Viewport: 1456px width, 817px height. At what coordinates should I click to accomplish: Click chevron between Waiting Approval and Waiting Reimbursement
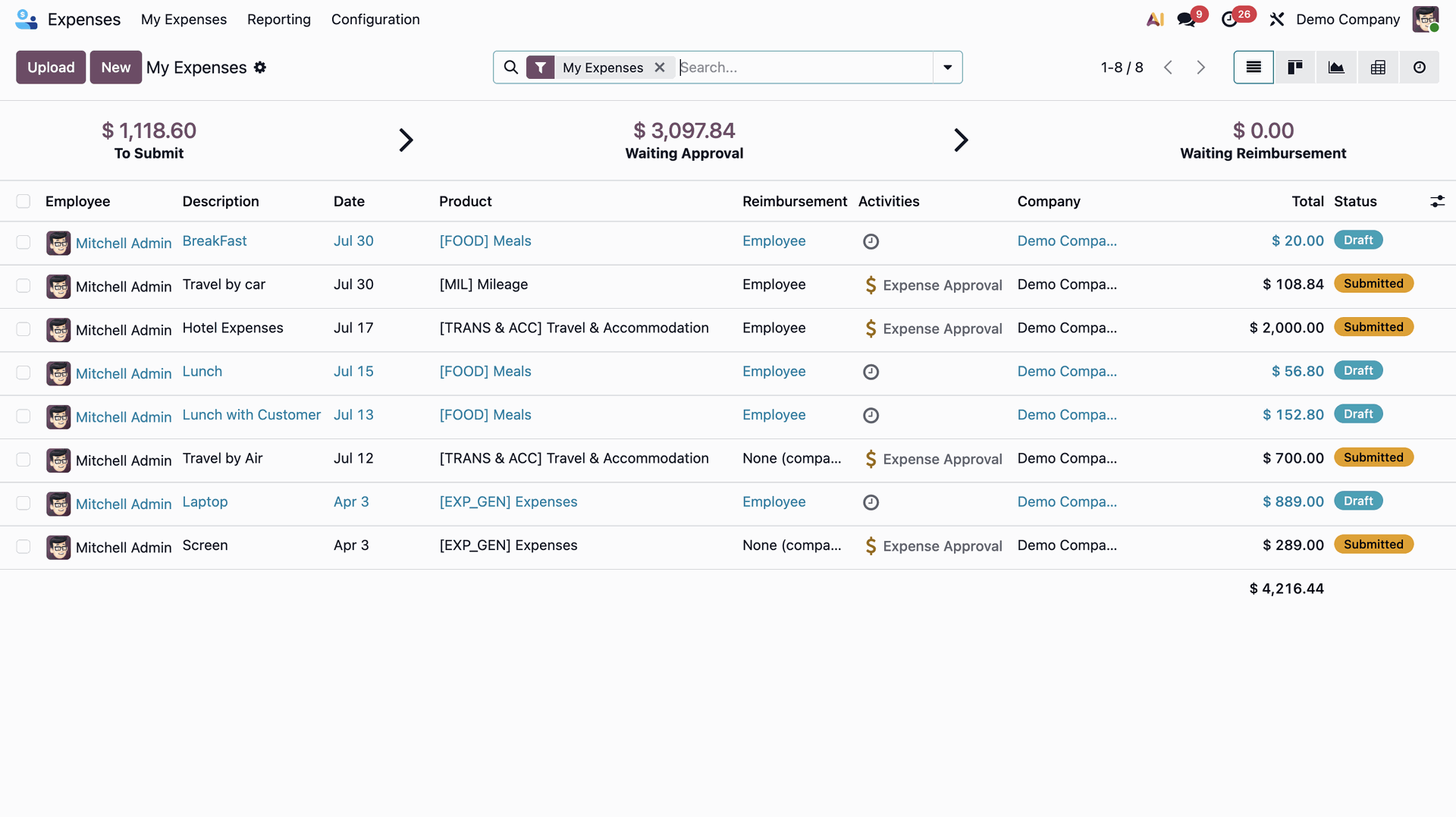pyautogui.click(x=961, y=140)
